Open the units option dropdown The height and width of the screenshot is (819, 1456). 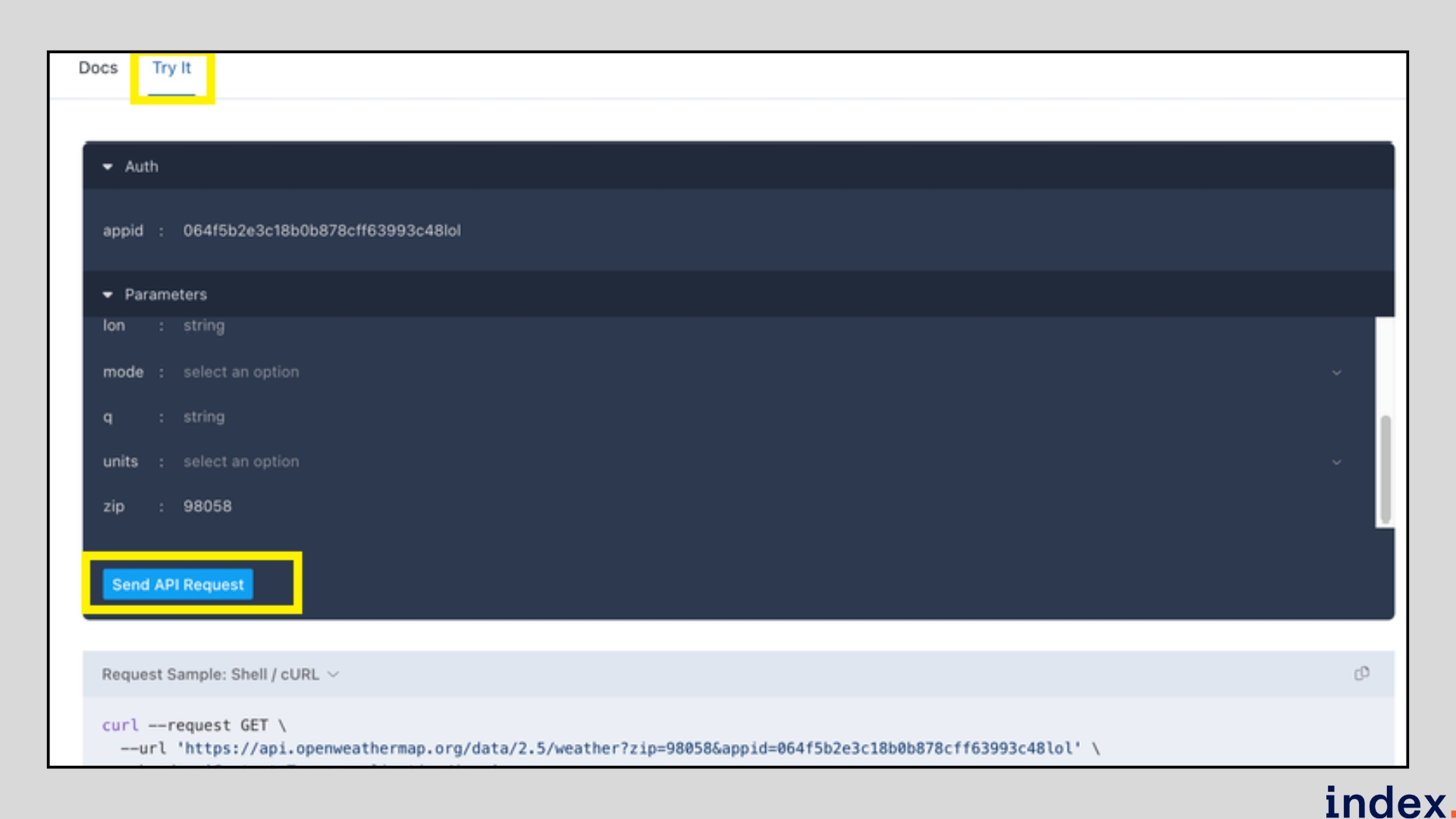tap(241, 462)
